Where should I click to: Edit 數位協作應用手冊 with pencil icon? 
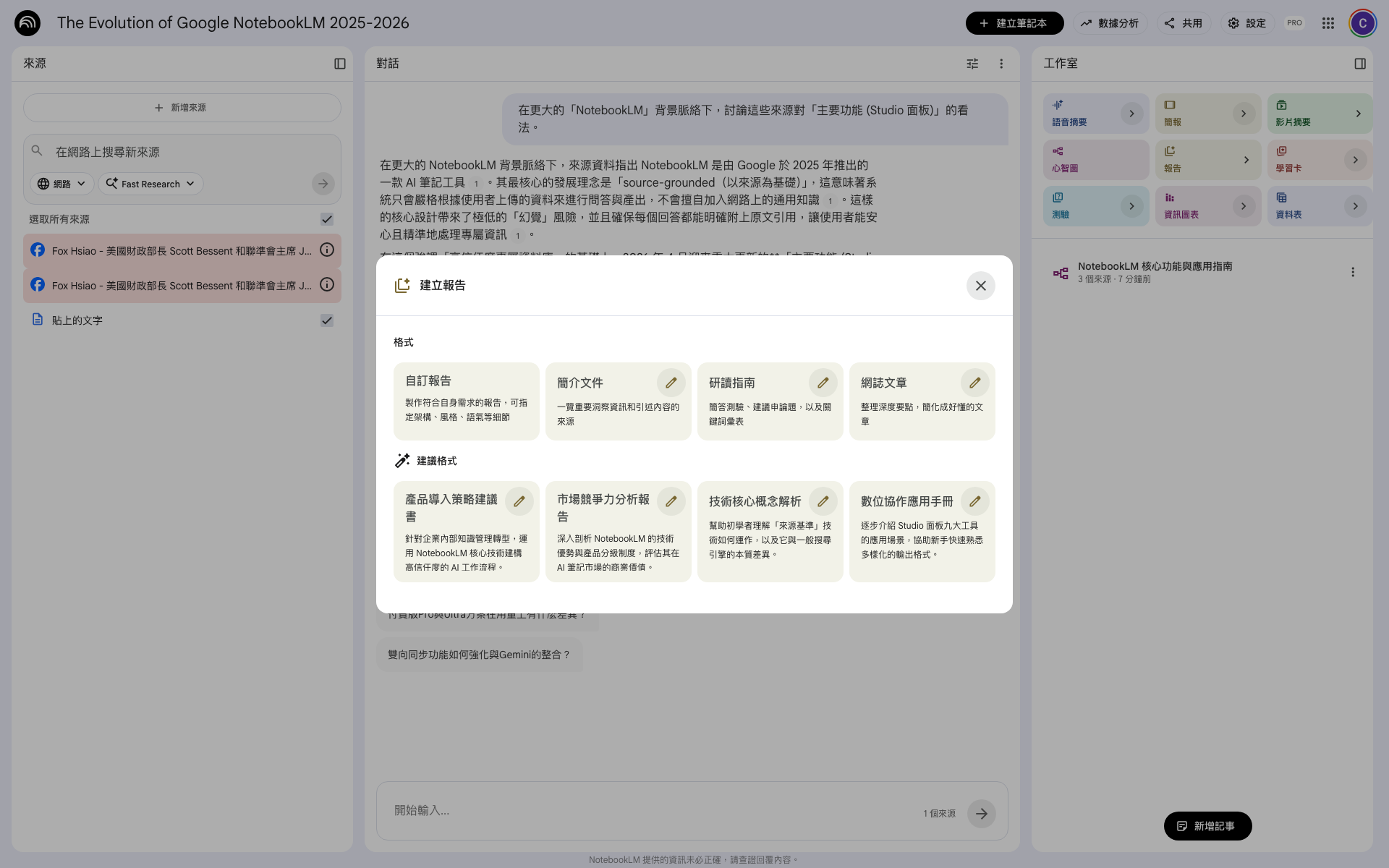click(x=974, y=501)
